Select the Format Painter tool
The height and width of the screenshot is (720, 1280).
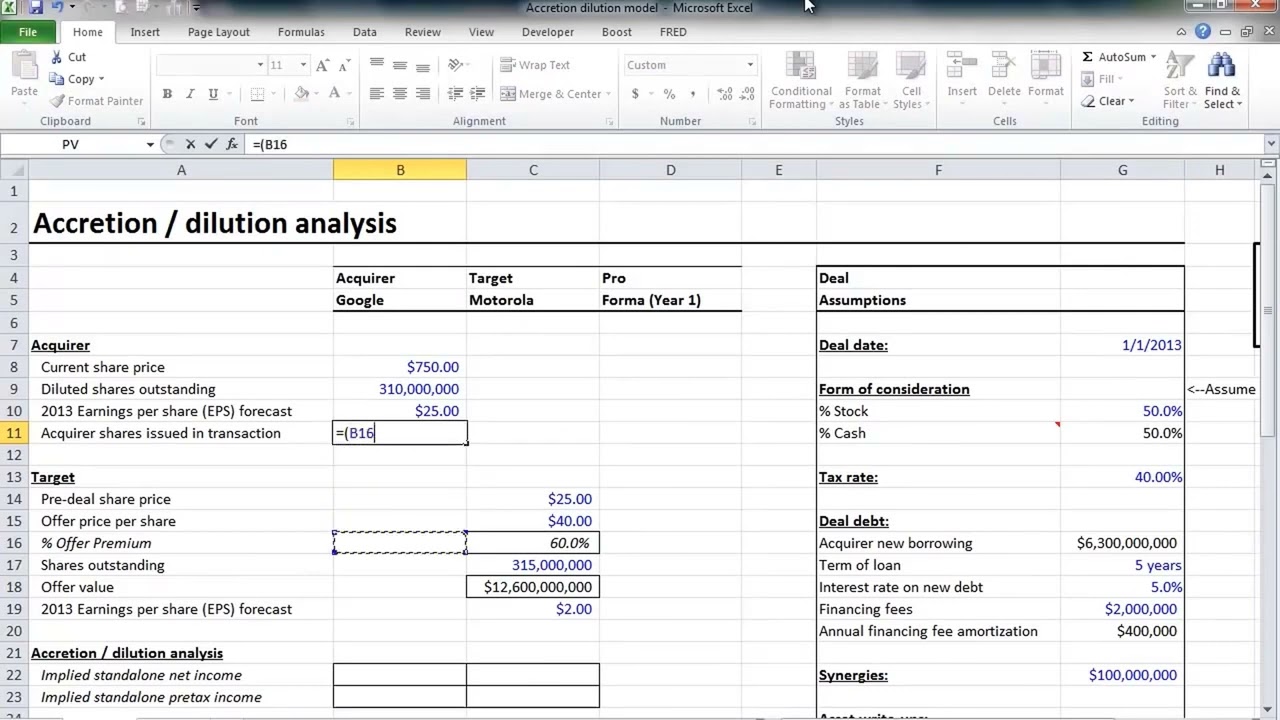pyautogui.click(x=97, y=101)
